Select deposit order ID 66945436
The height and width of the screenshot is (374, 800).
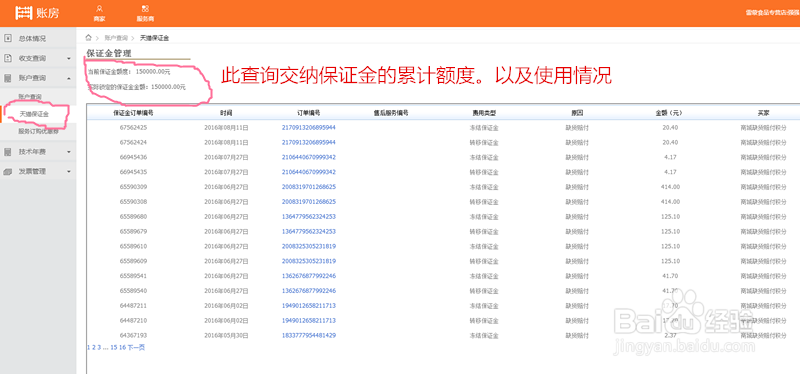pos(134,157)
